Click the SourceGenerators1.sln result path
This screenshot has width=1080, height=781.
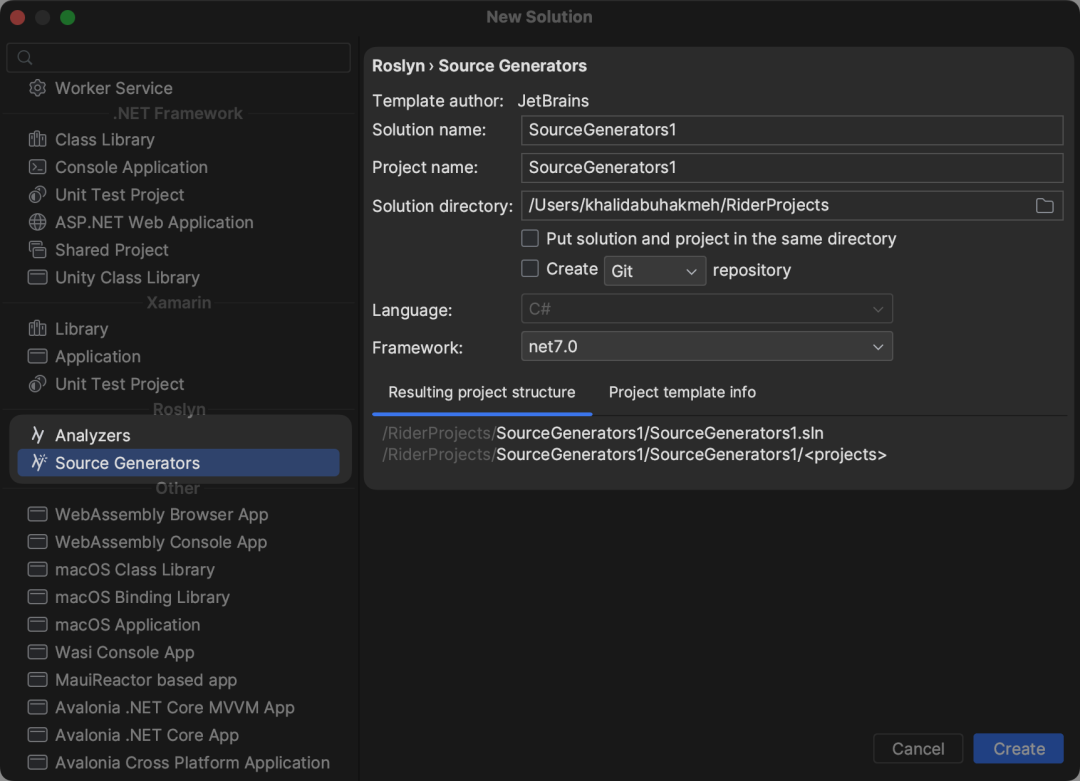click(603, 433)
